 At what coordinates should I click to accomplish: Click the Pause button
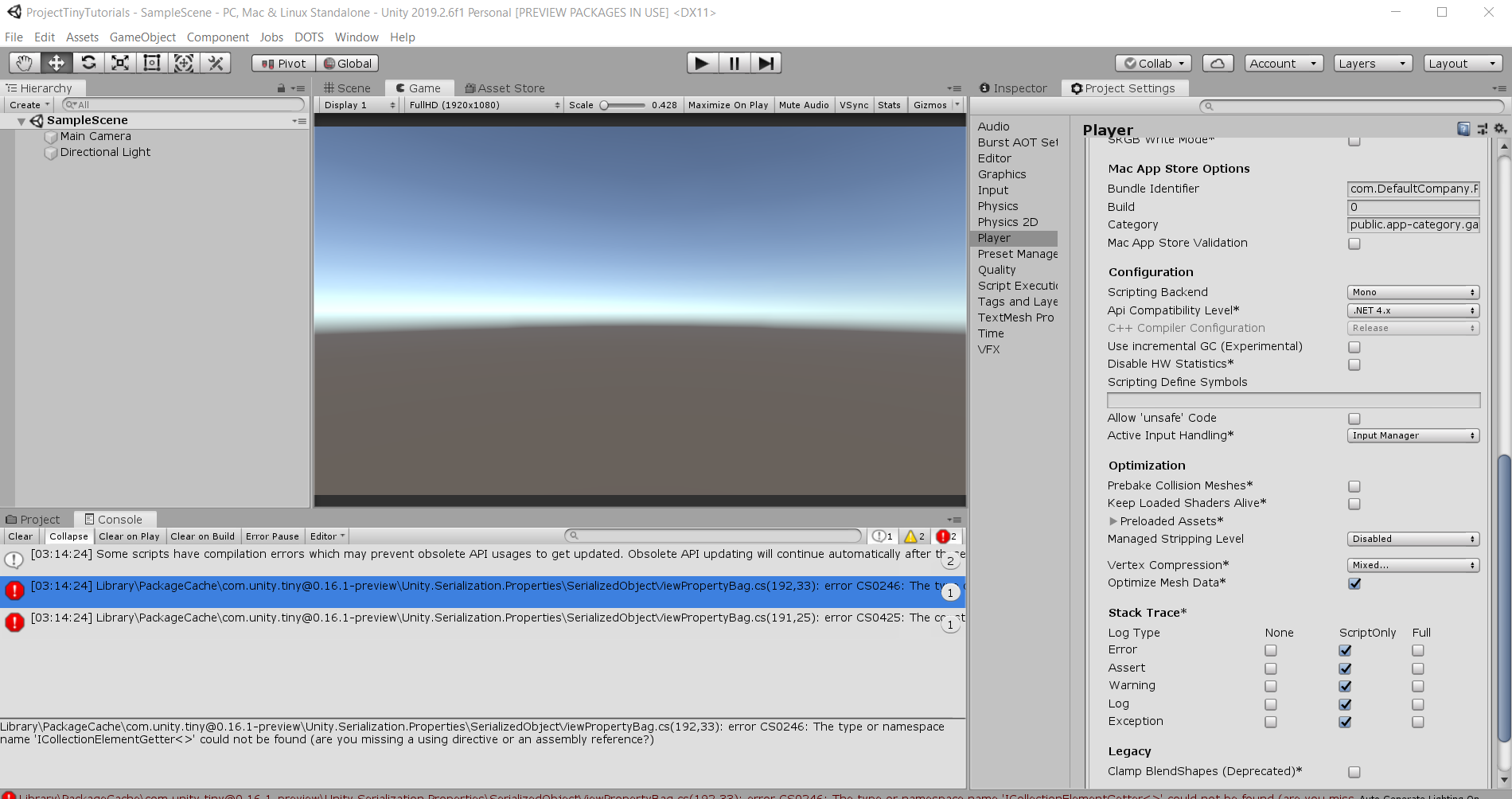[x=734, y=63]
